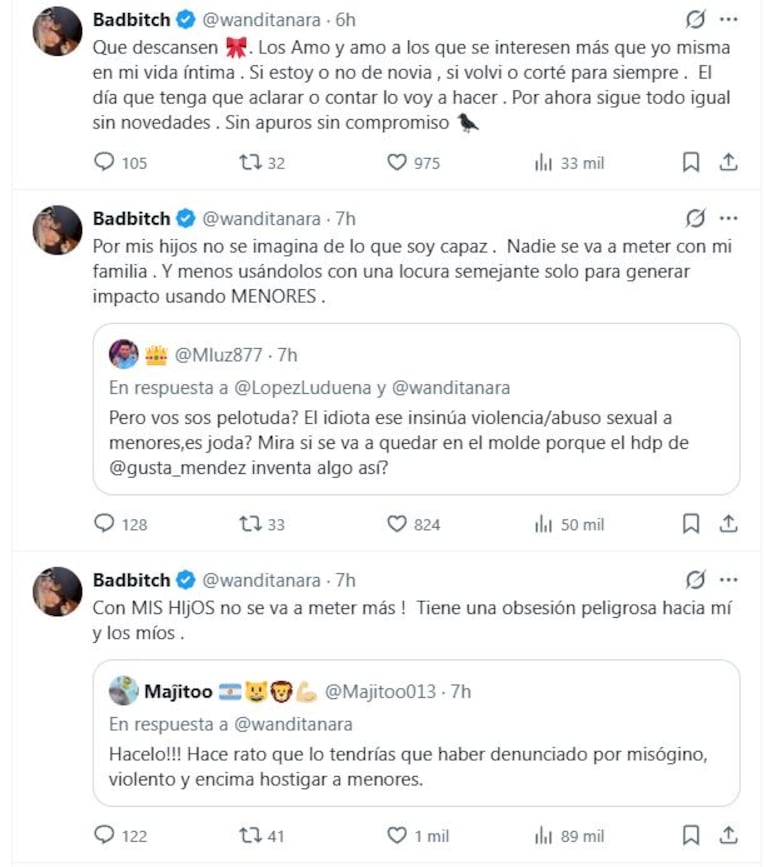This screenshot has height=867, width=767.
Task: Click Badbitch avatar on the second tweet
Action: coord(58,230)
